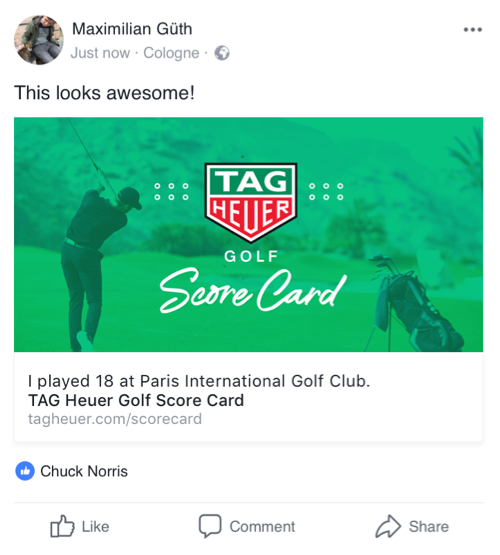
Task: Open Chuck Norris in the likes list
Action: tap(84, 471)
